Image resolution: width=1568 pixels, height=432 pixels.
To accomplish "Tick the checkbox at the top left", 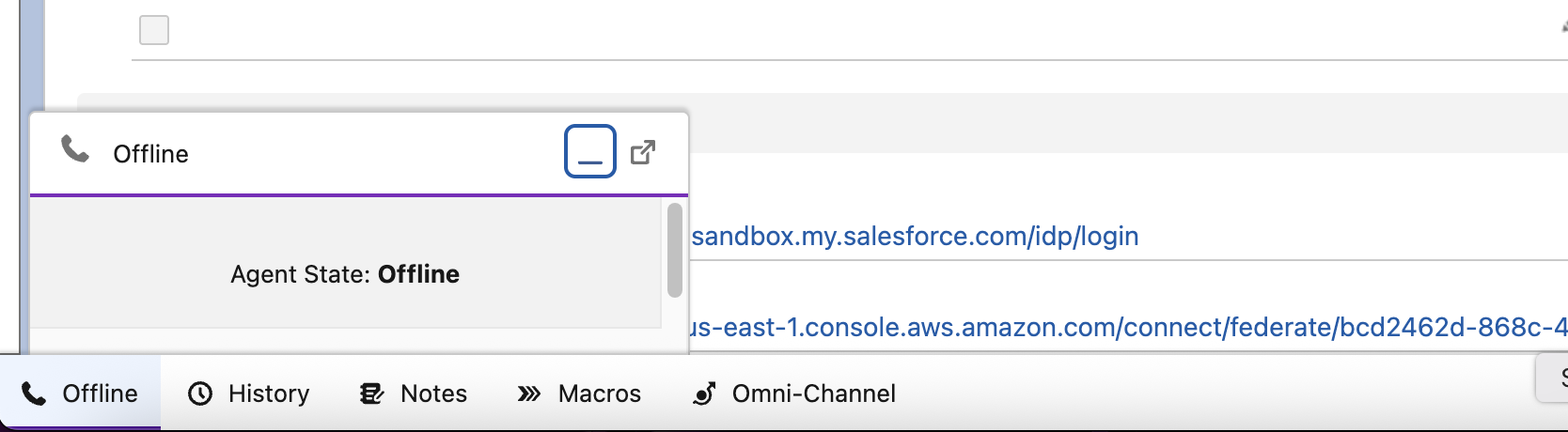I will click(154, 30).
